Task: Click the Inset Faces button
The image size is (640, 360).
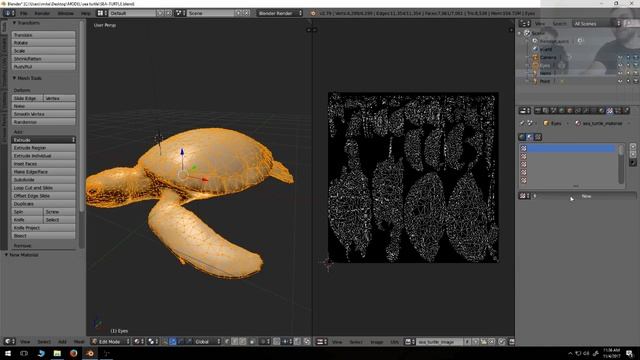Action: tap(44, 164)
